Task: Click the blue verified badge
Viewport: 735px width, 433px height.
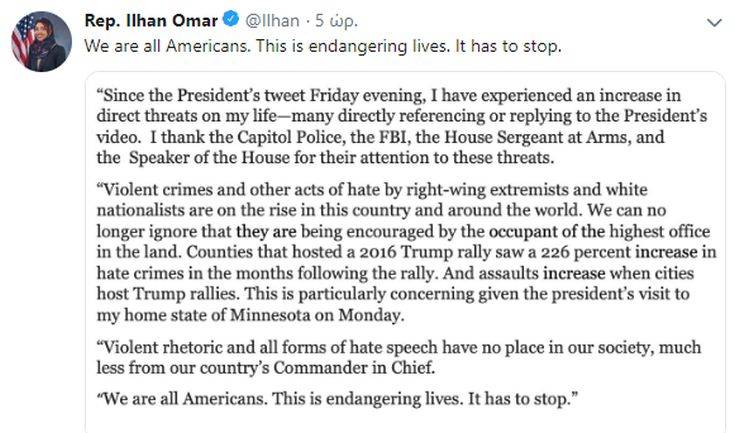Action: [228, 20]
